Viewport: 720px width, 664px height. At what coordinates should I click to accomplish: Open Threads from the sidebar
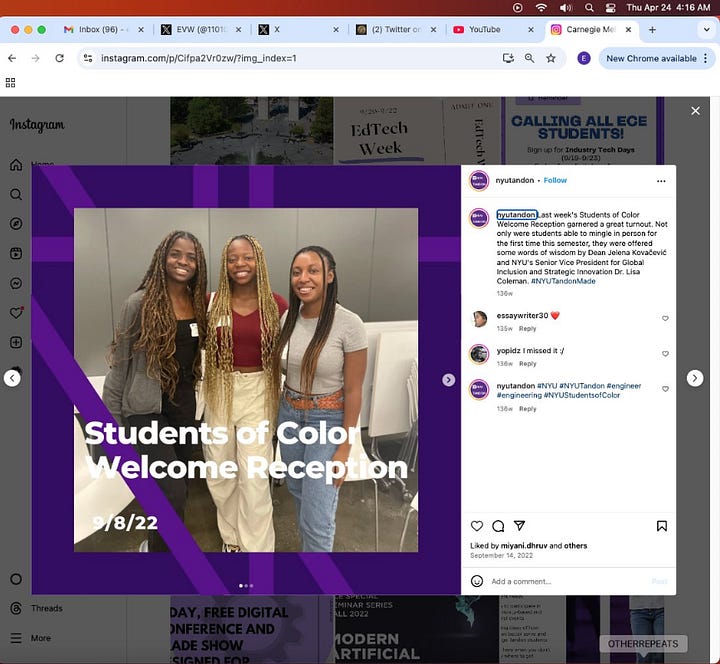click(x=36, y=608)
